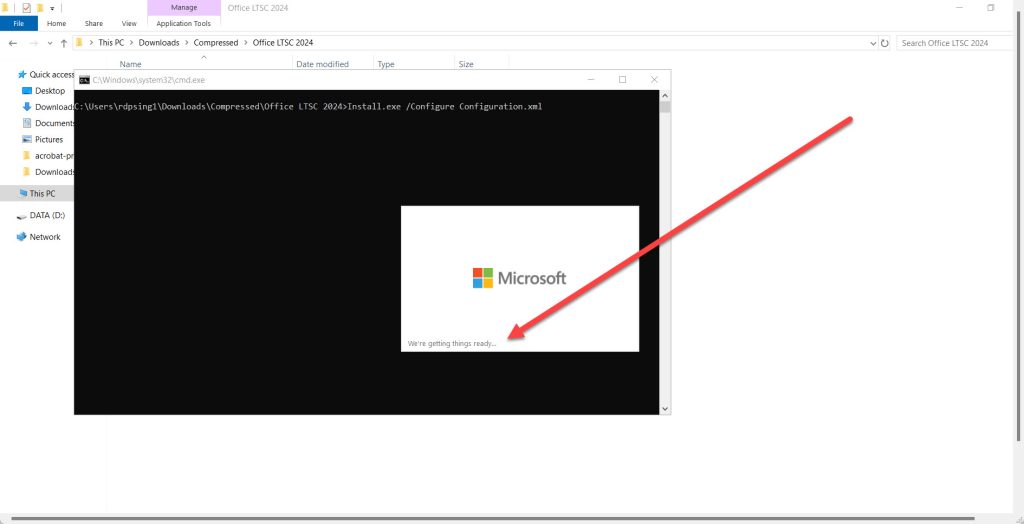Refresh the Office LTSC 2024 folder
The width and height of the screenshot is (1024, 524).
[x=885, y=43]
